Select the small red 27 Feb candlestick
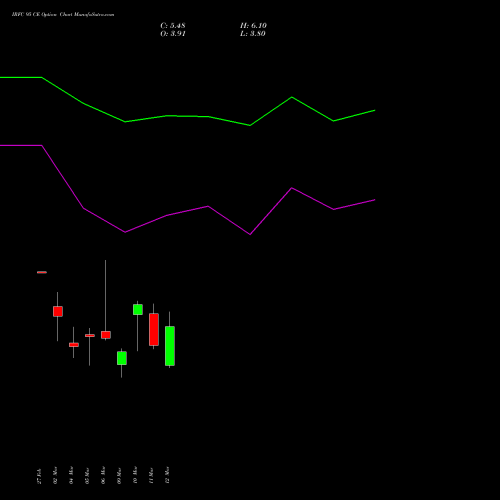The height and width of the screenshot is (500, 500). click(42, 272)
